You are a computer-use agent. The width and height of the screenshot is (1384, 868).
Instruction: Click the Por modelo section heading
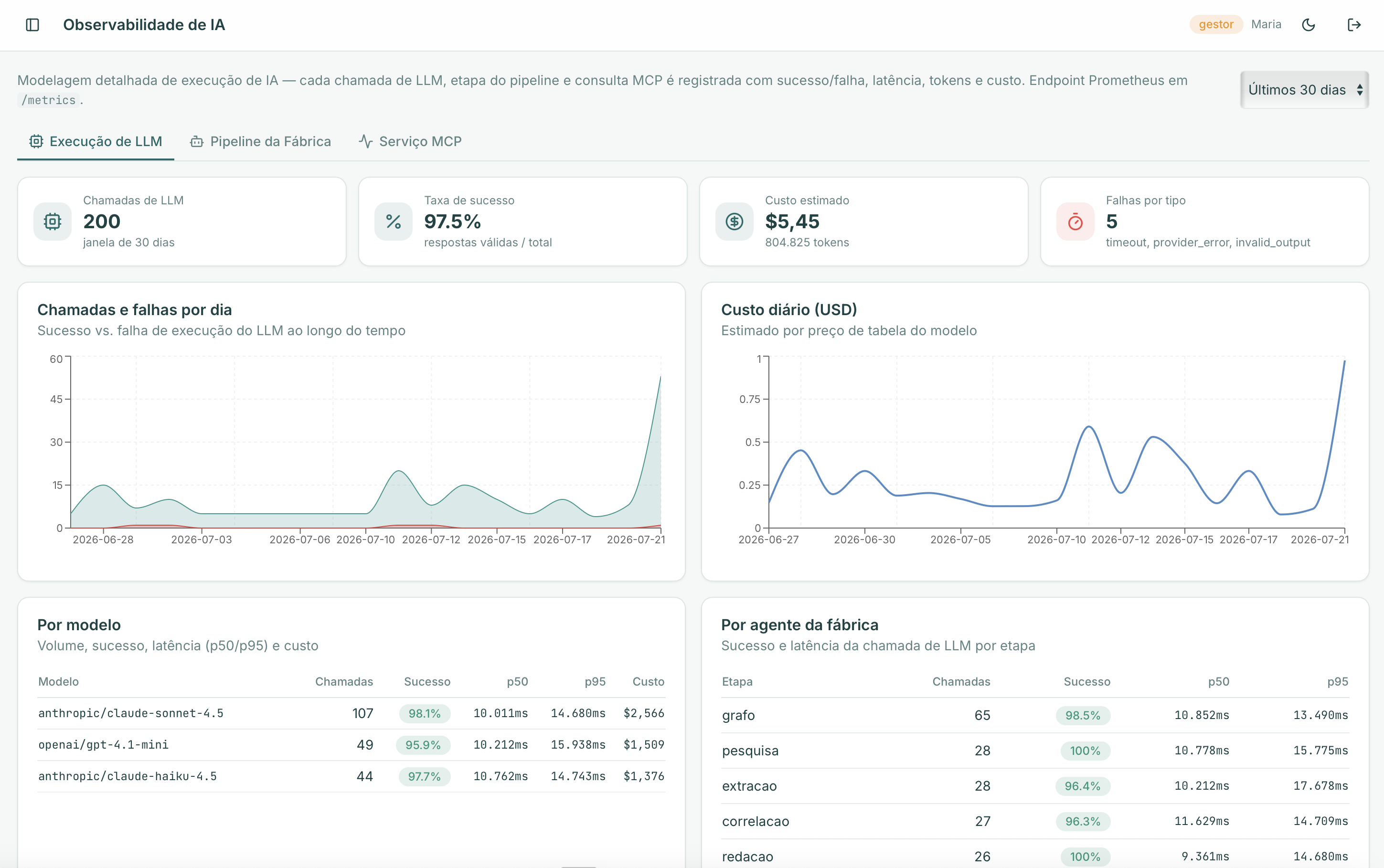coord(79,625)
